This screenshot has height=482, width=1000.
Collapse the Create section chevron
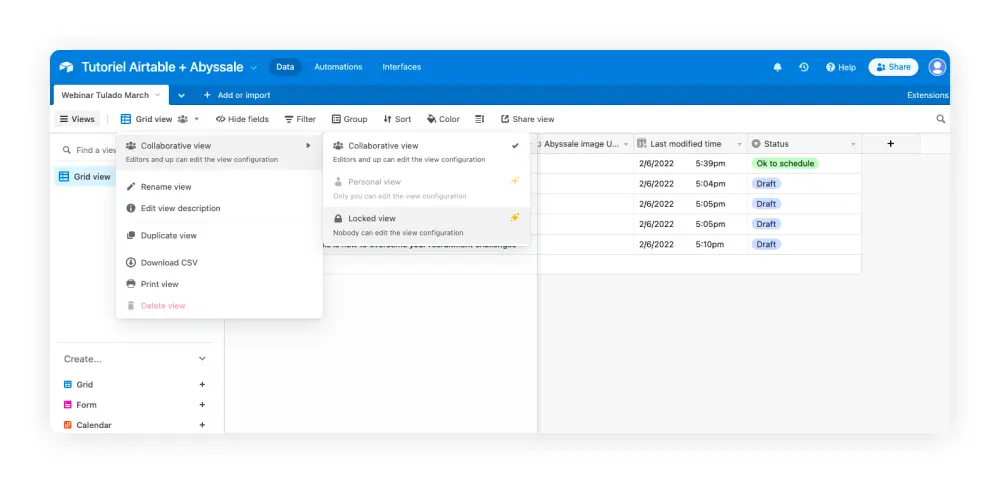pos(202,359)
